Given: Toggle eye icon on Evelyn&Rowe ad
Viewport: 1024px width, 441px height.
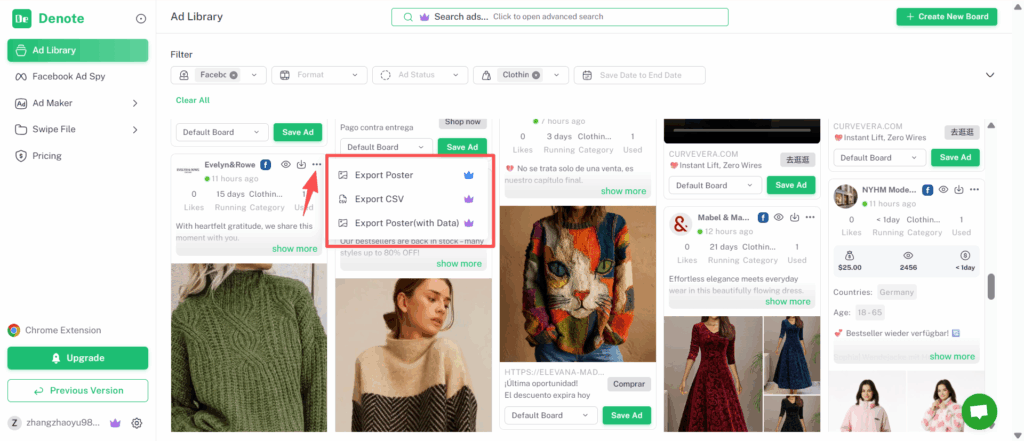Looking at the screenshot, I should [x=285, y=165].
